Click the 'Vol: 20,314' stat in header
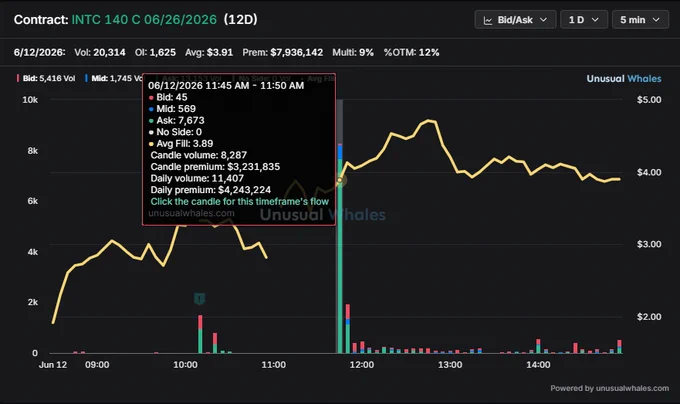680x404 pixels. click(x=100, y=52)
